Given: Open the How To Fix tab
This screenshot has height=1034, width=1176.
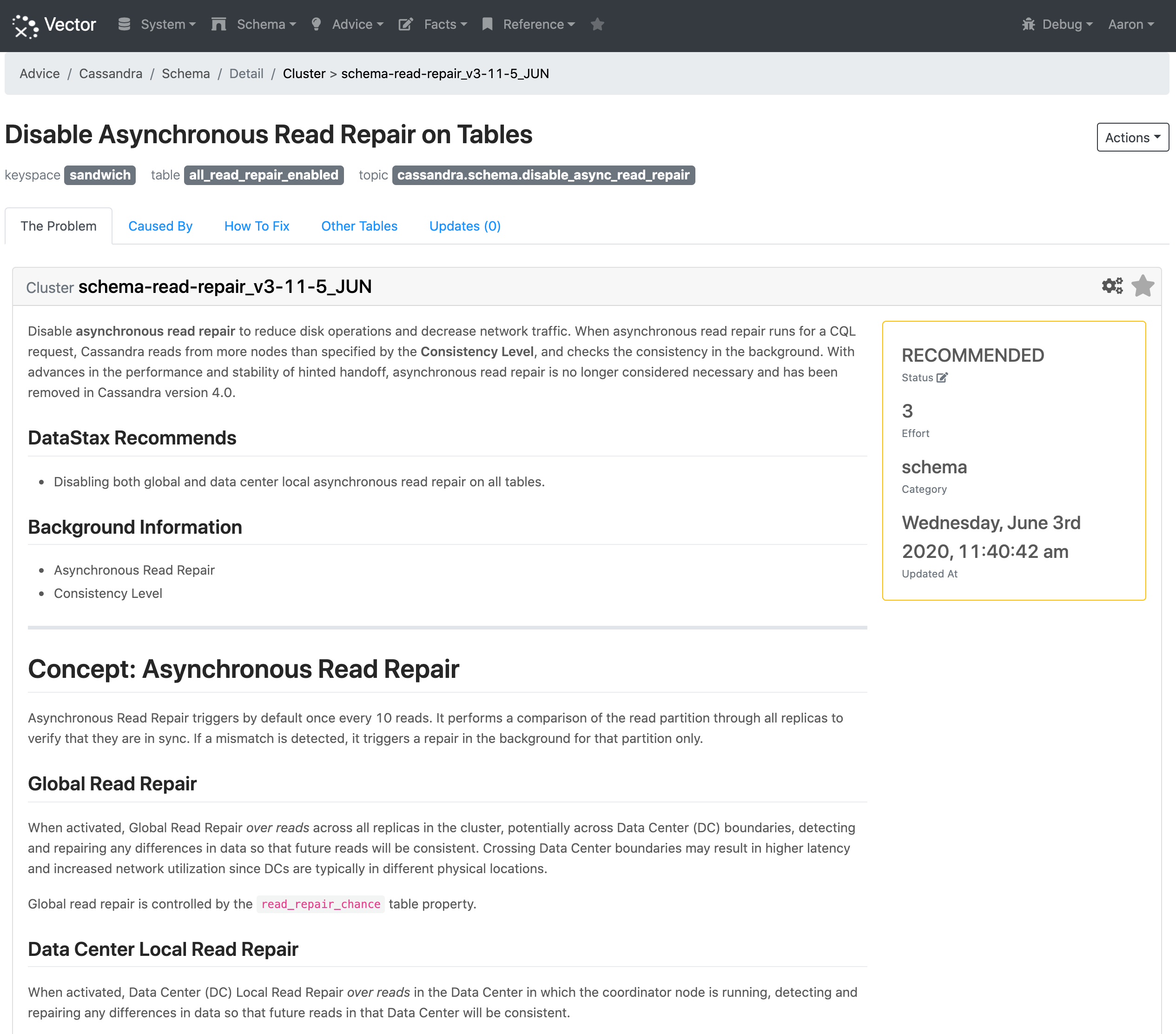Looking at the screenshot, I should coord(257,226).
